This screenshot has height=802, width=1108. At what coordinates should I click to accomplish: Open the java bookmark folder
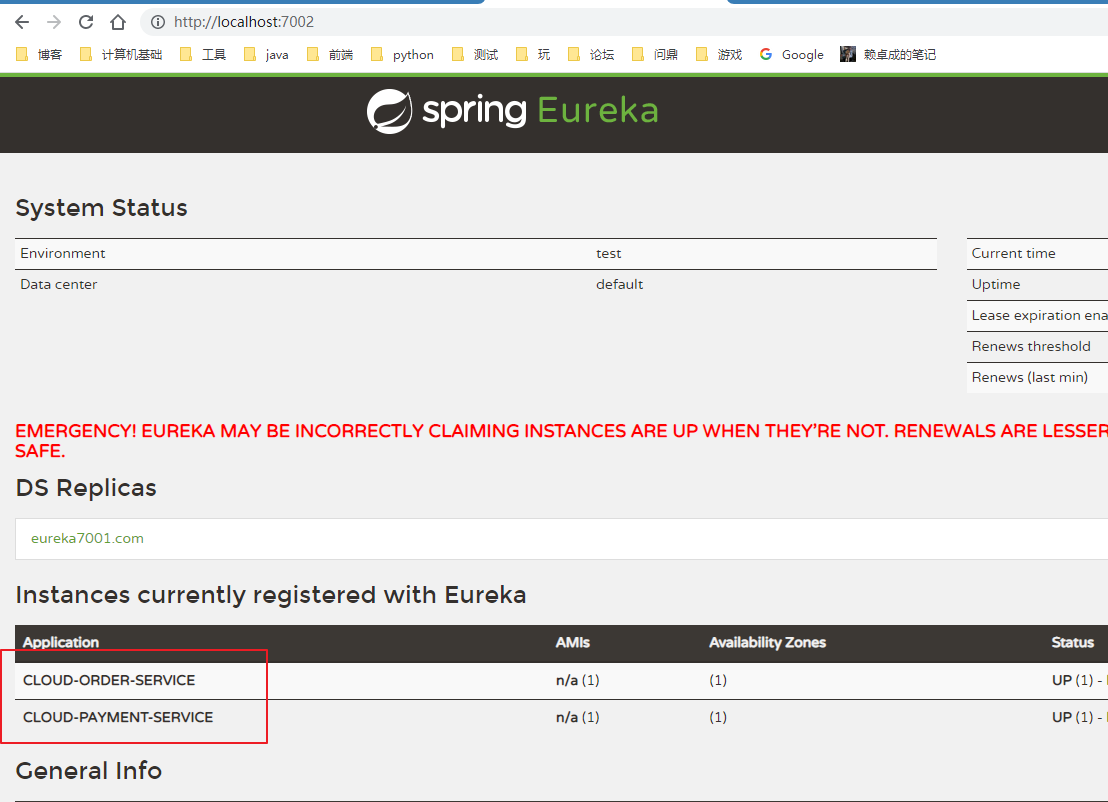pos(266,54)
